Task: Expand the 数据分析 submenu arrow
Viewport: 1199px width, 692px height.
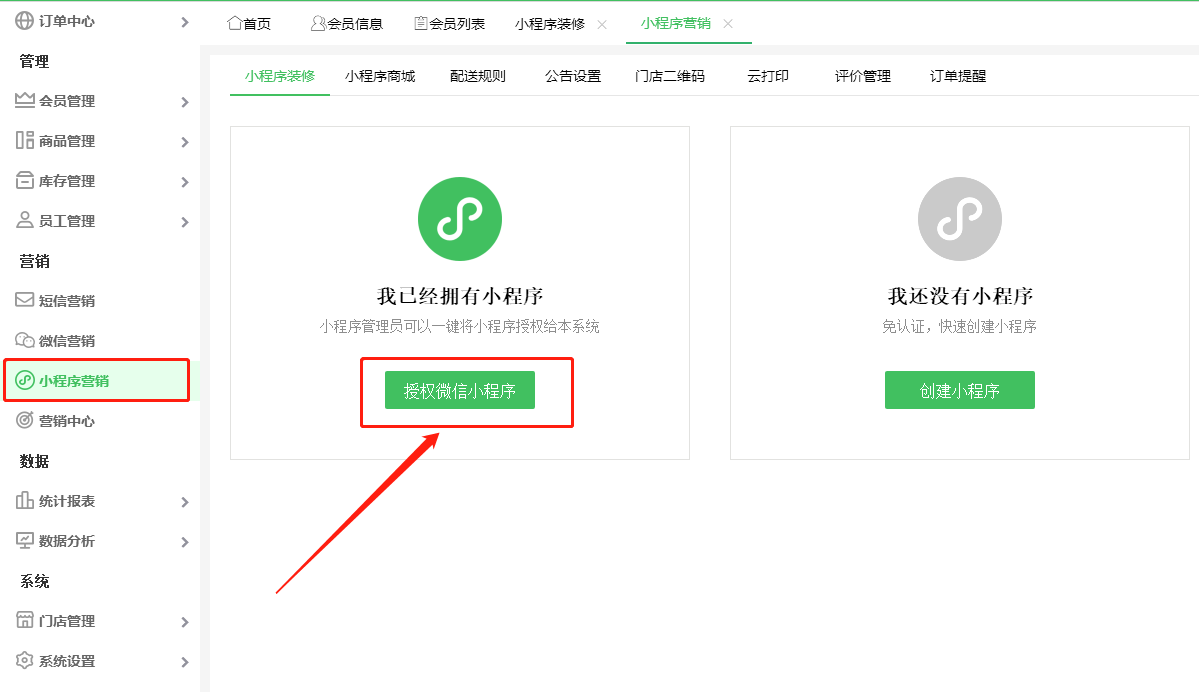Action: (185, 542)
